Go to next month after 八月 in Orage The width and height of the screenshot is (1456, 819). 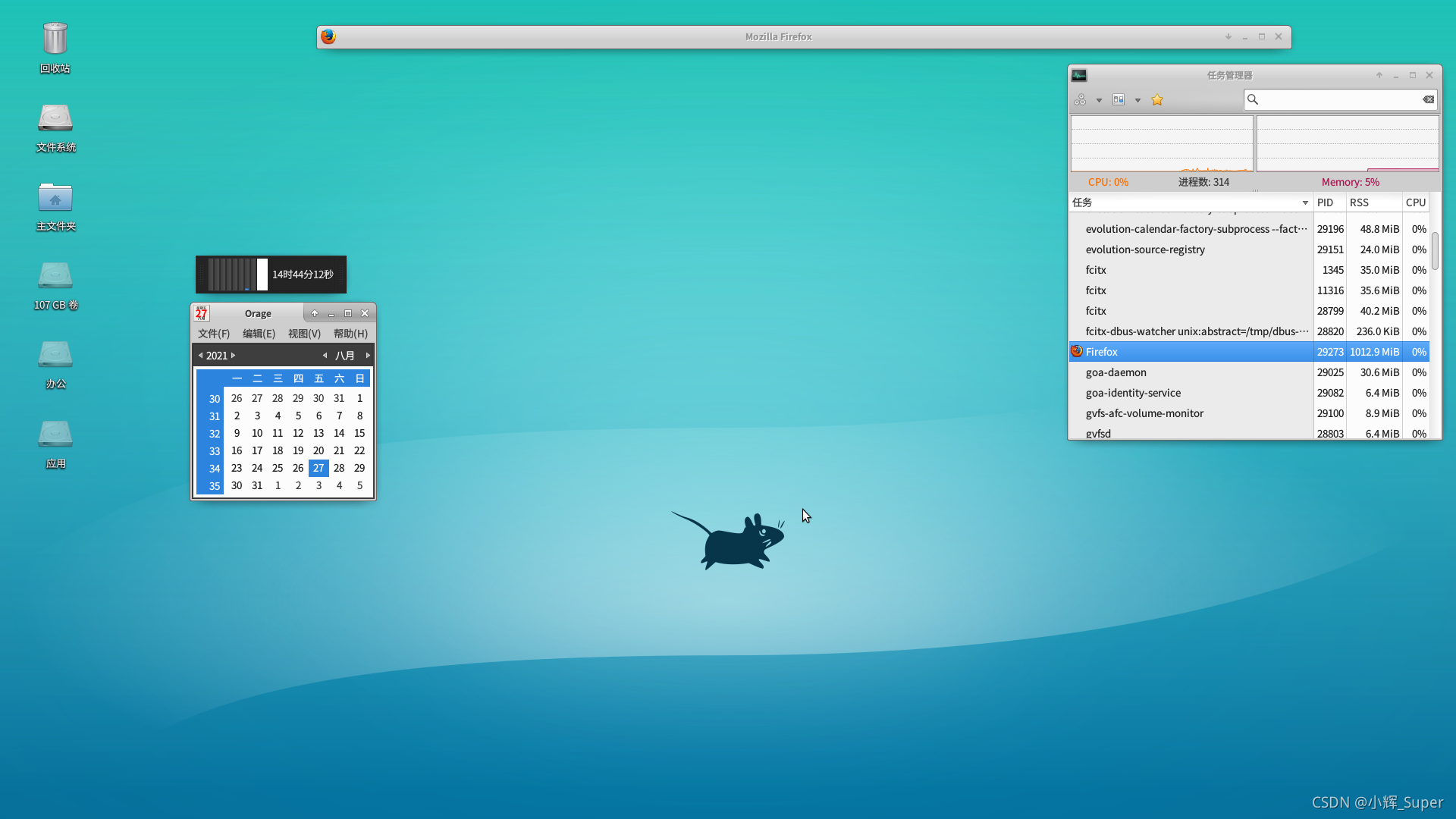click(x=369, y=355)
